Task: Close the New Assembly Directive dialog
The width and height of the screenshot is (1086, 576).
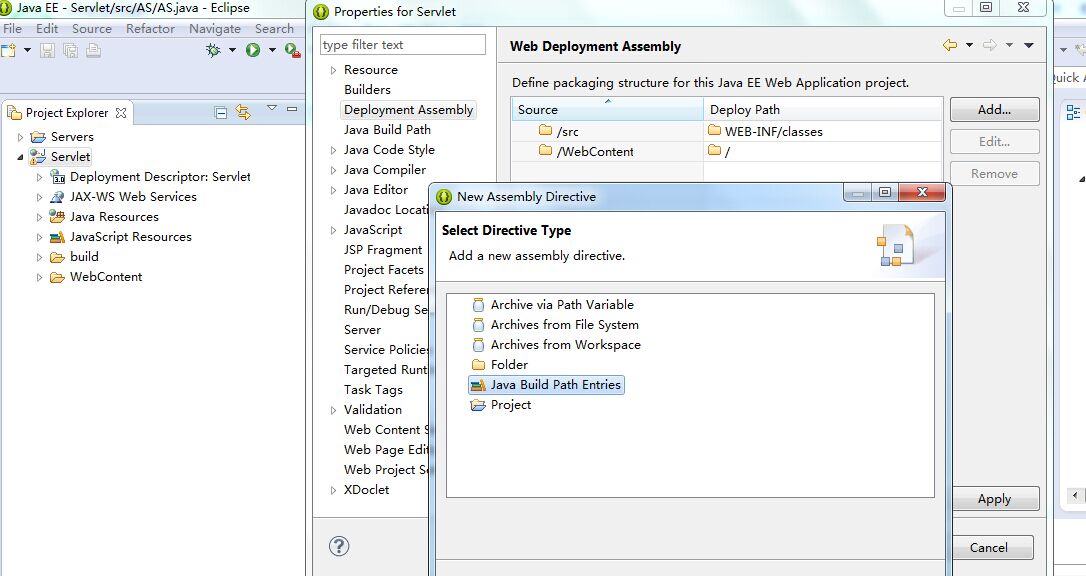Action: pyautogui.click(x=922, y=192)
